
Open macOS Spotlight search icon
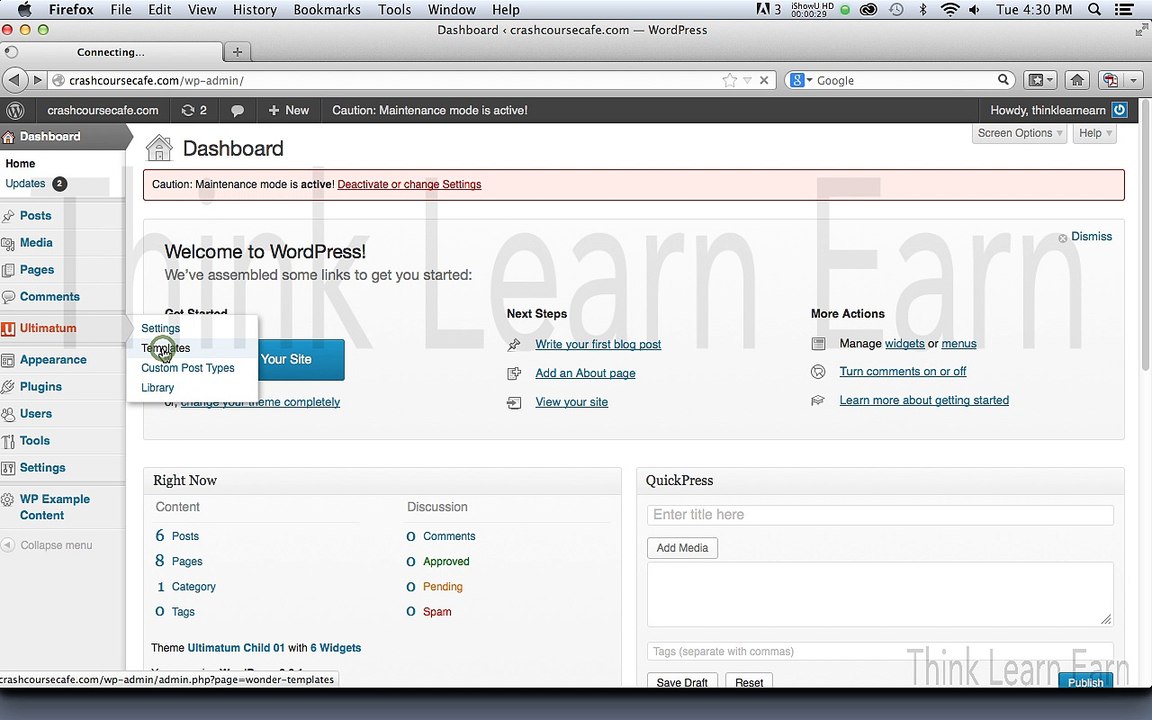click(1094, 10)
